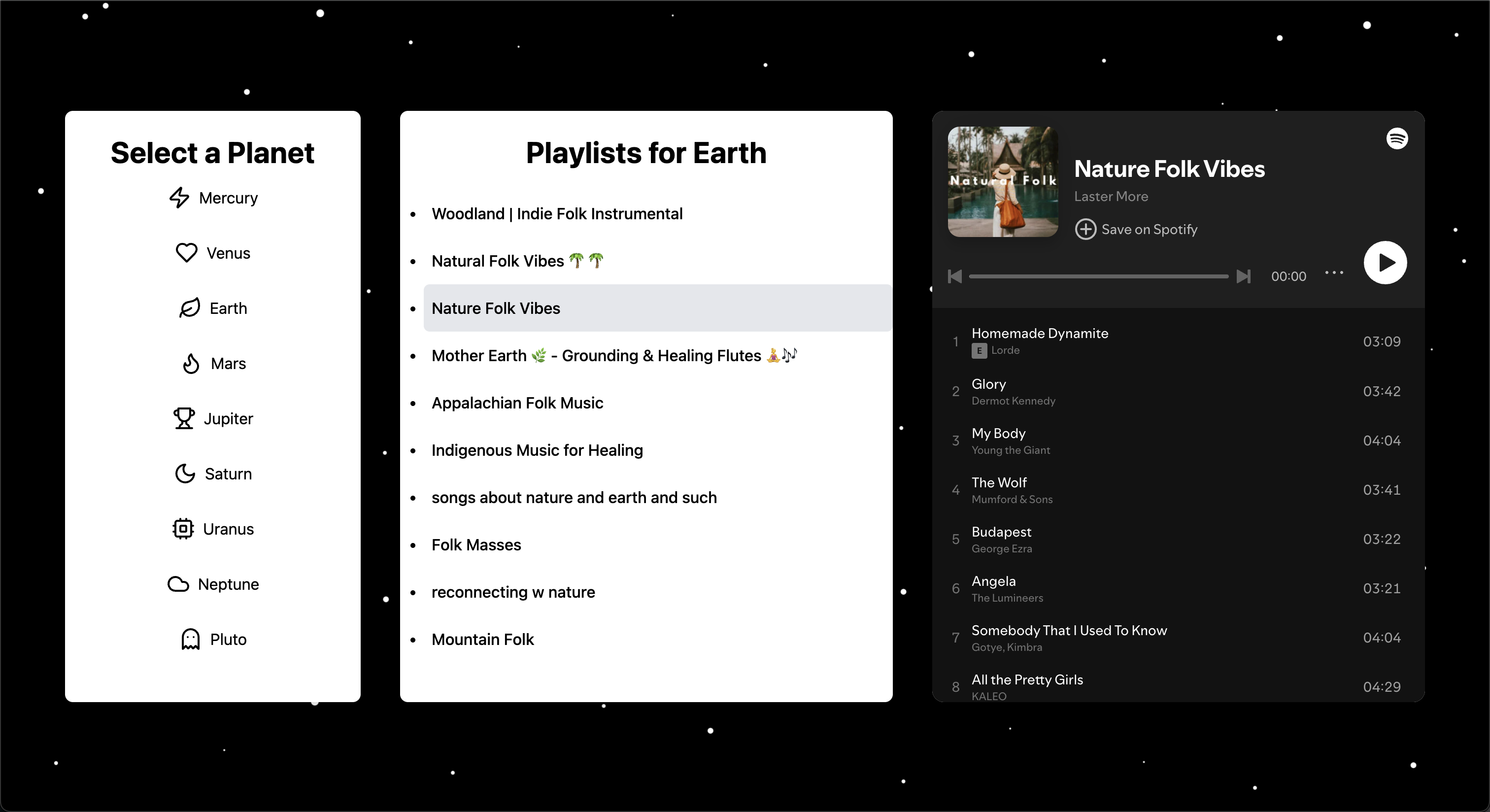Image resolution: width=1490 pixels, height=812 pixels.
Task: Choose the Mars flame icon
Action: (x=191, y=364)
